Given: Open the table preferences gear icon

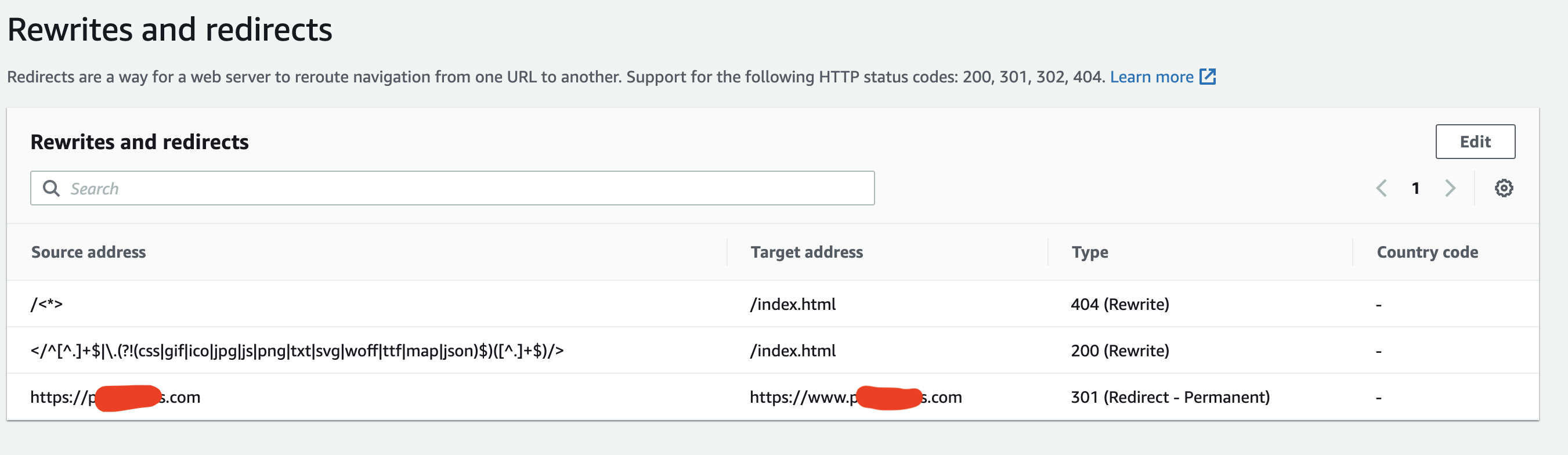Looking at the screenshot, I should click(x=1504, y=188).
